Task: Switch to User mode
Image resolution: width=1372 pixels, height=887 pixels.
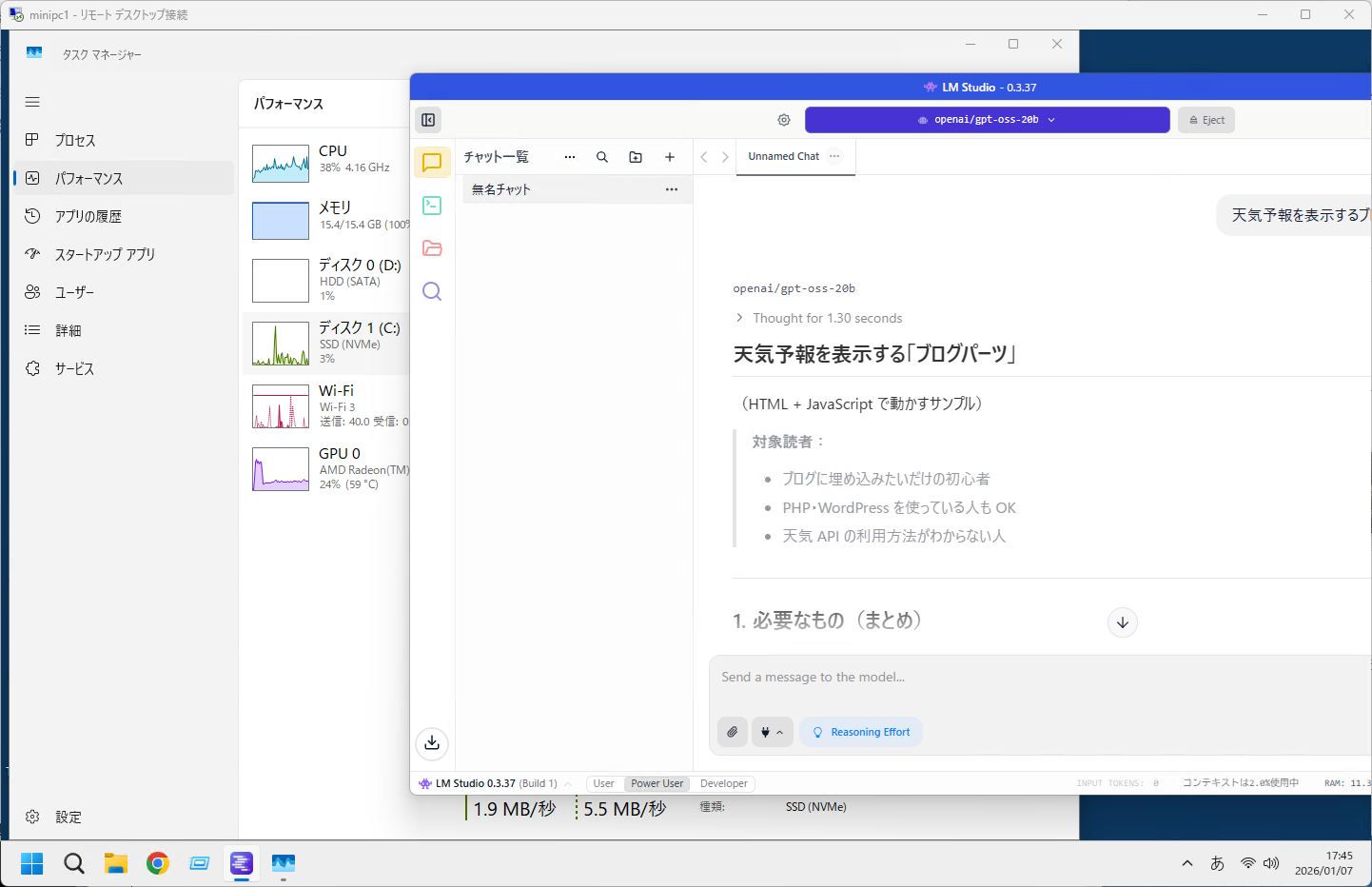Action: (x=603, y=783)
